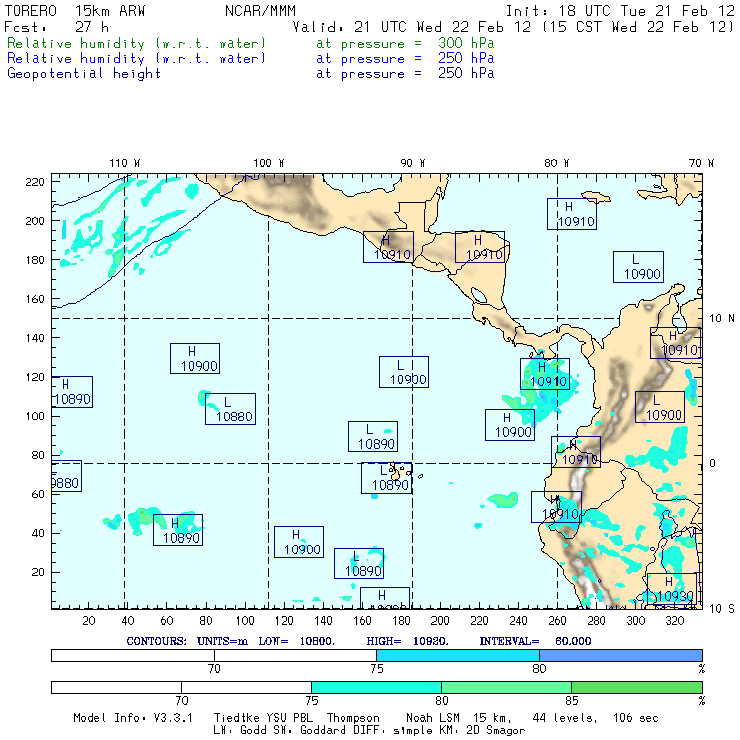Click the H 10930 high-pressure label
Image resolution: width=740 pixels, height=740 pixels.
pos(671,588)
